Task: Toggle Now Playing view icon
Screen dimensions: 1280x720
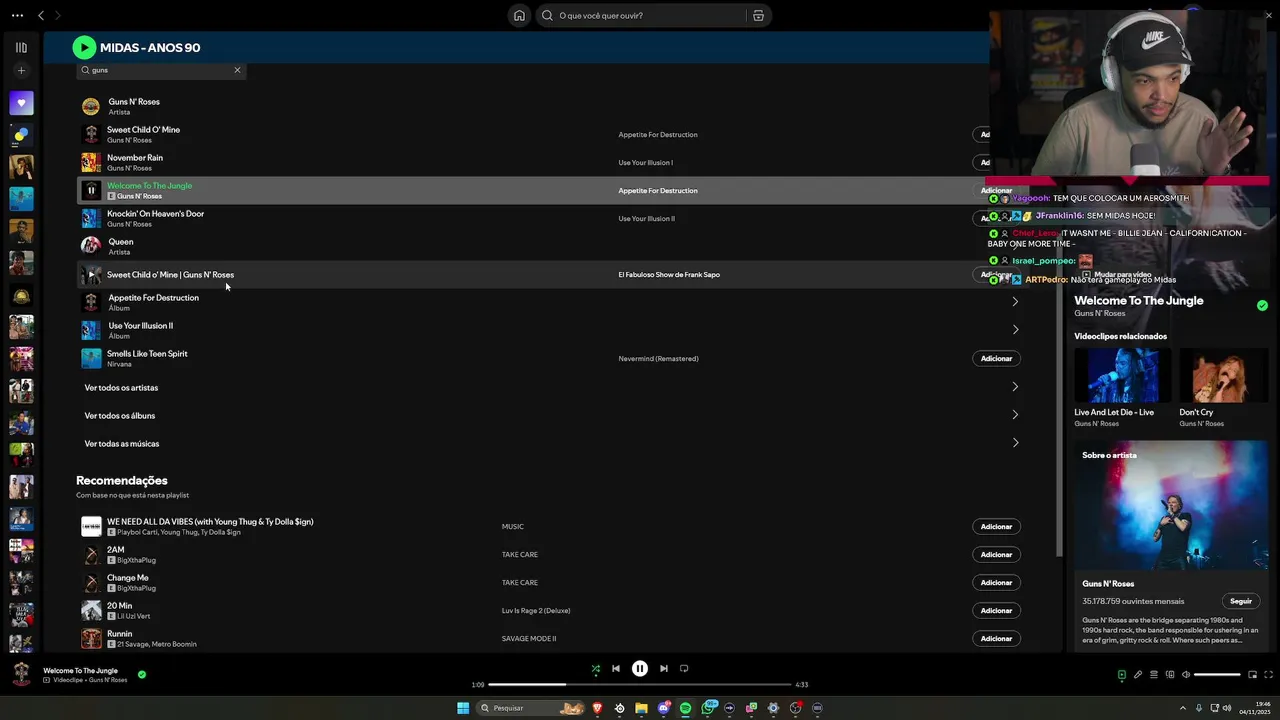Action: click(1121, 675)
